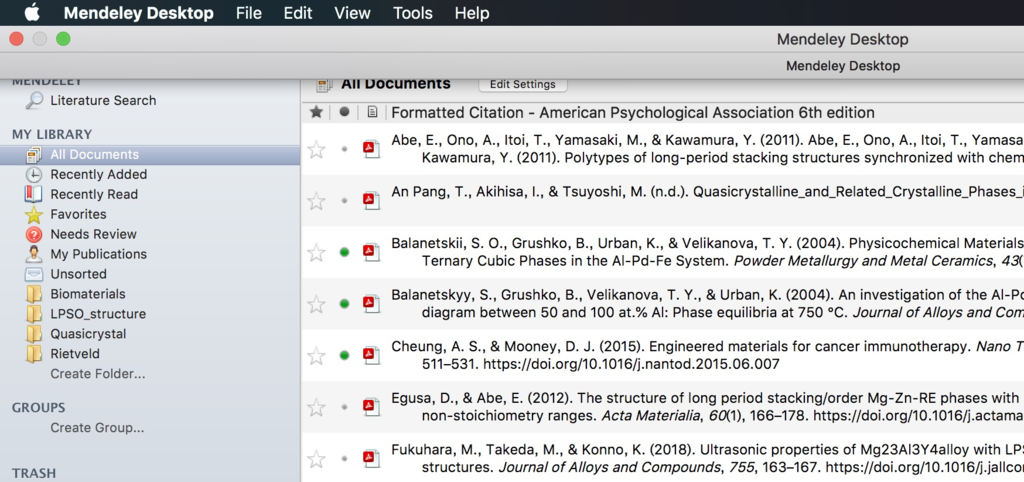
Task: Show Recently Added documents
Action: (x=99, y=174)
